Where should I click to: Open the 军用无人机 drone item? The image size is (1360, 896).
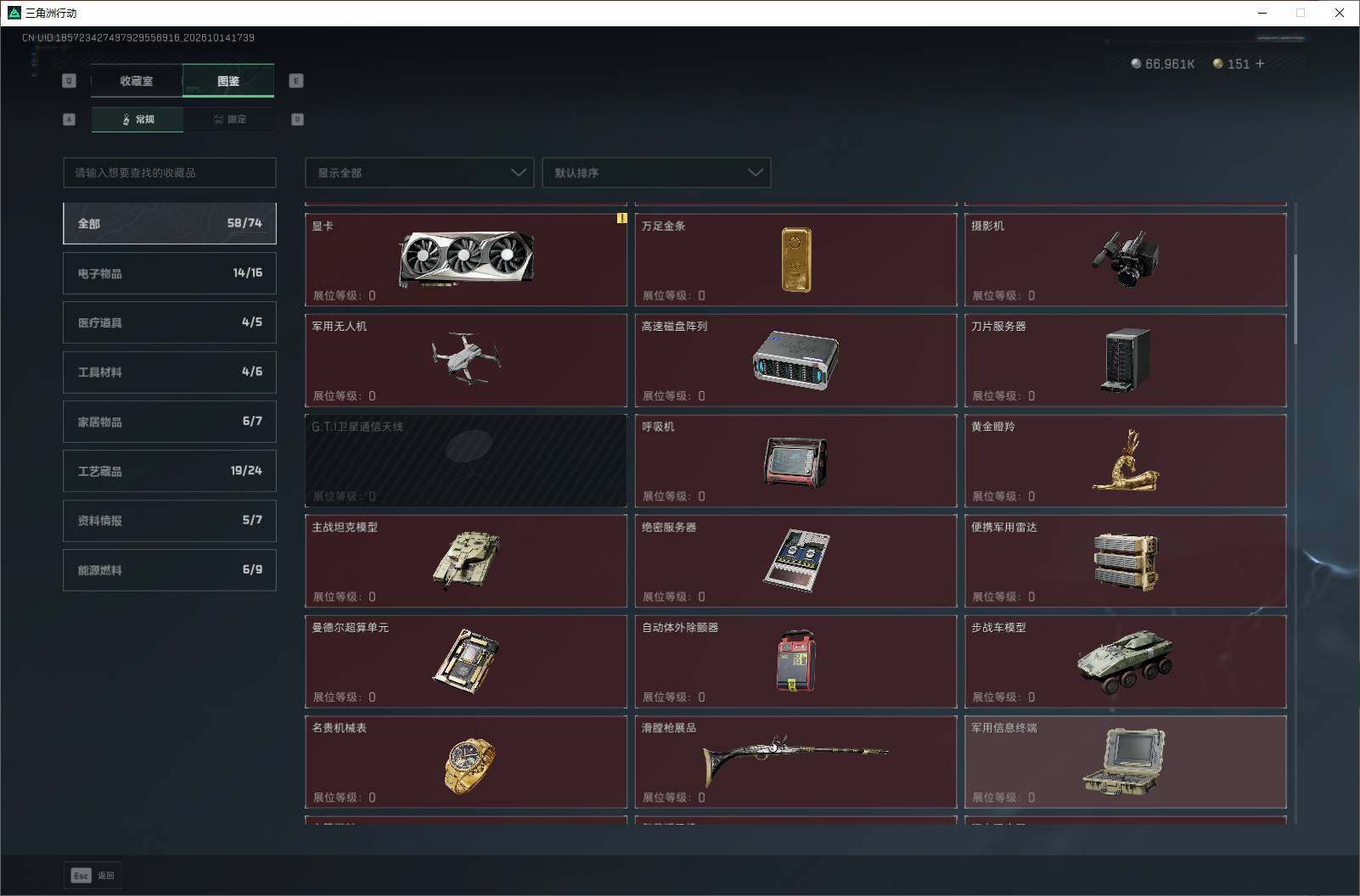click(466, 360)
